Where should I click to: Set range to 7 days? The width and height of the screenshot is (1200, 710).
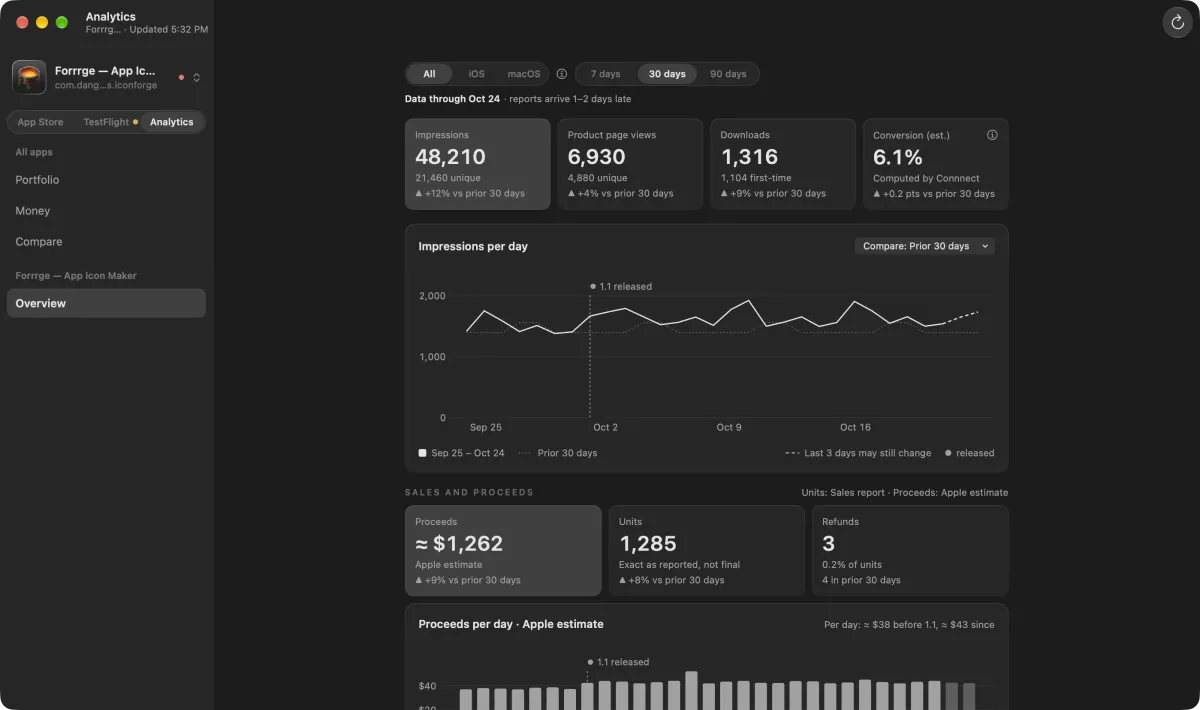[605, 74]
